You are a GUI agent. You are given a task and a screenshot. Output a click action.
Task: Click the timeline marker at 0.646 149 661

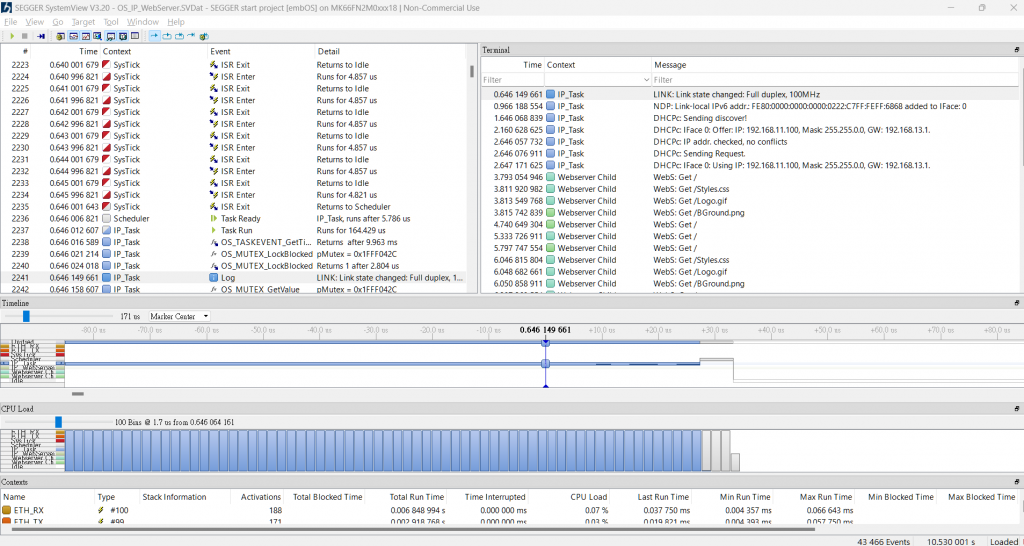click(x=545, y=364)
